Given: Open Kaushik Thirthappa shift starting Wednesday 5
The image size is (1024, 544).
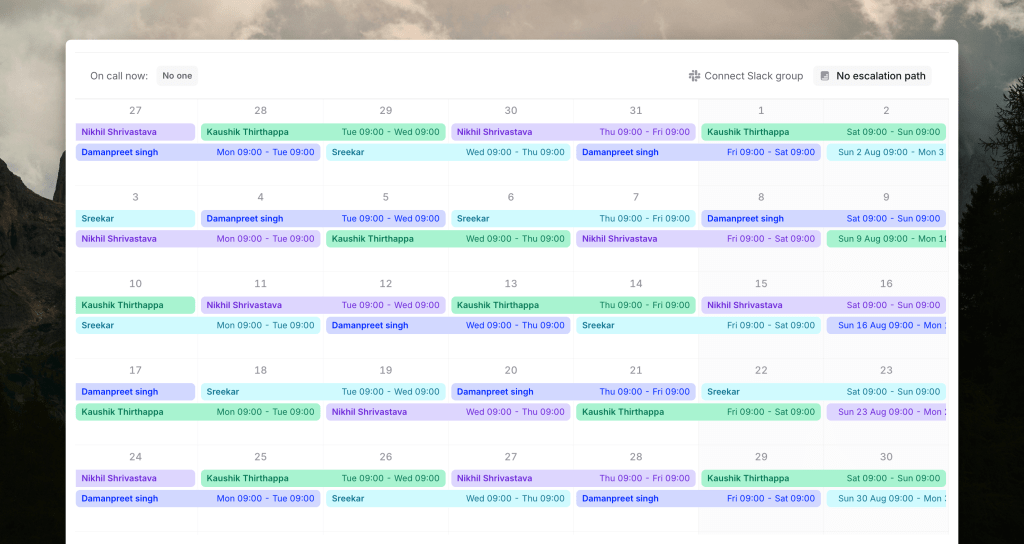Looking at the screenshot, I should point(448,239).
